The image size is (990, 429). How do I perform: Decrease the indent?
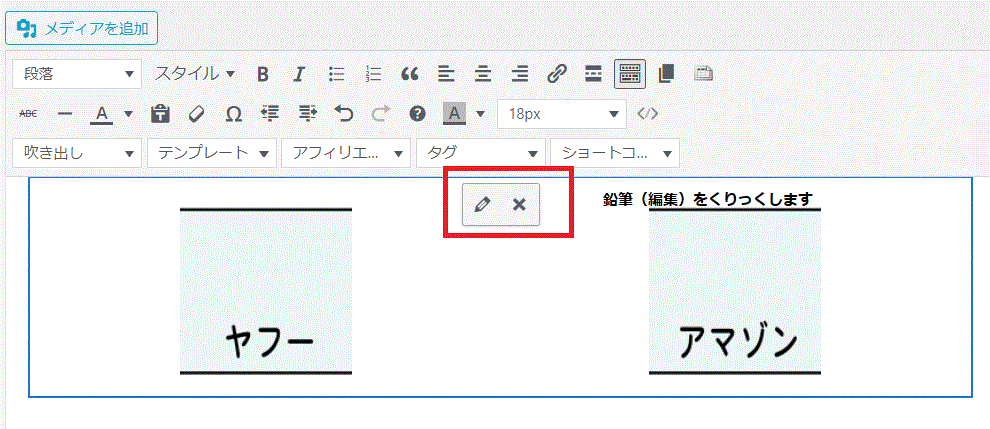click(270, 114)
